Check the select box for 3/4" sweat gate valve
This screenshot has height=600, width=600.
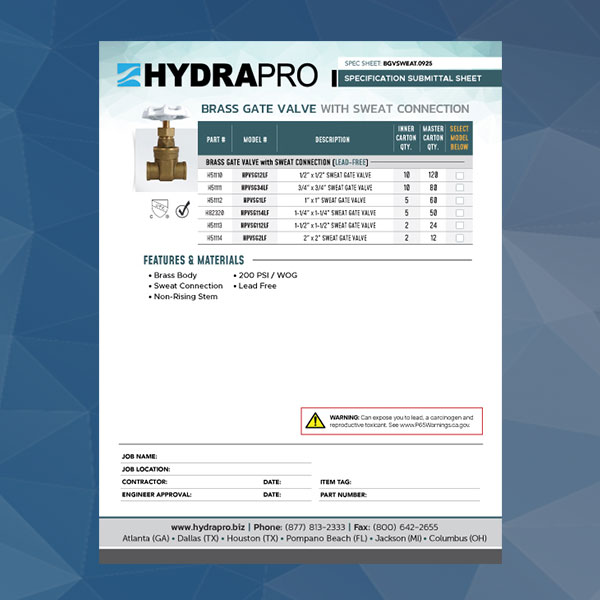pos(460,188)
